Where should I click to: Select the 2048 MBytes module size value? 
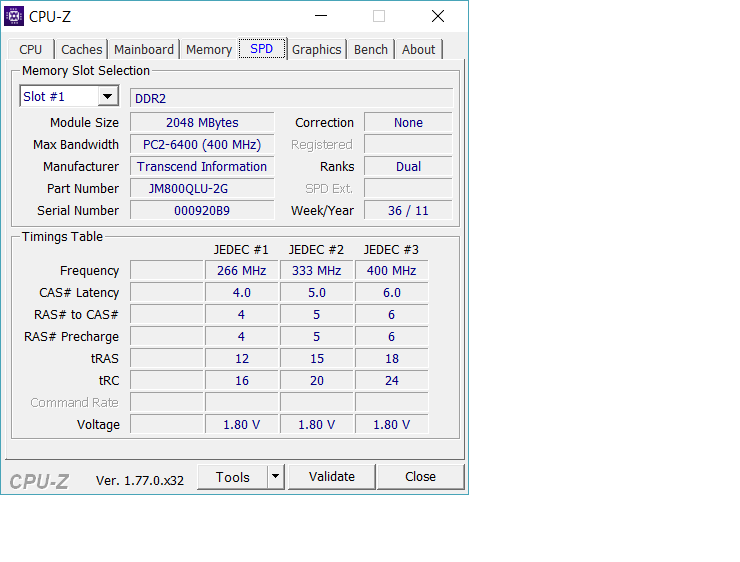click(x=202, y=123)
